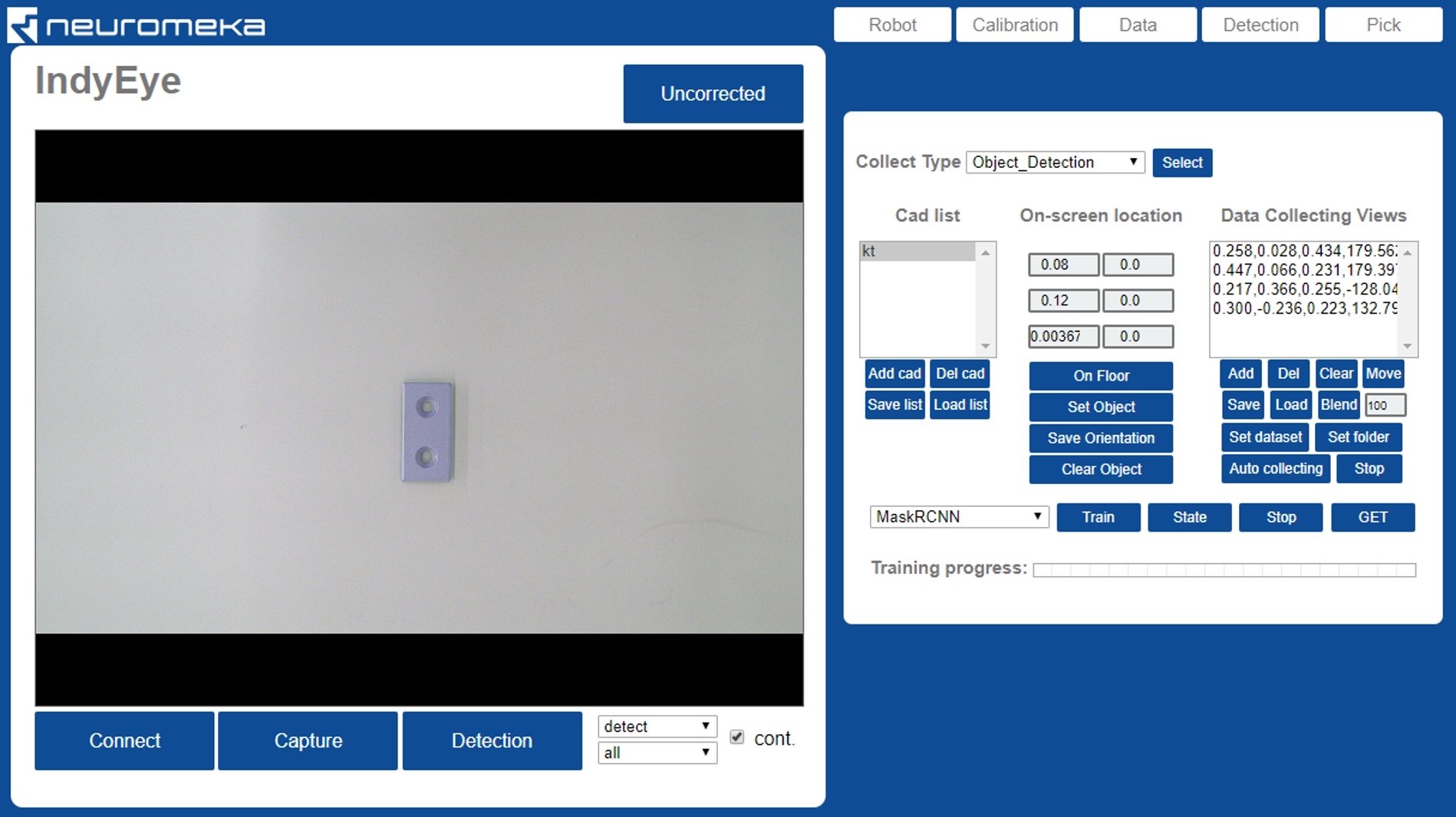Click Stop next to Auto collecting
The image size is (1456, 817).
pyautogui.click(x=1369, y=469)
